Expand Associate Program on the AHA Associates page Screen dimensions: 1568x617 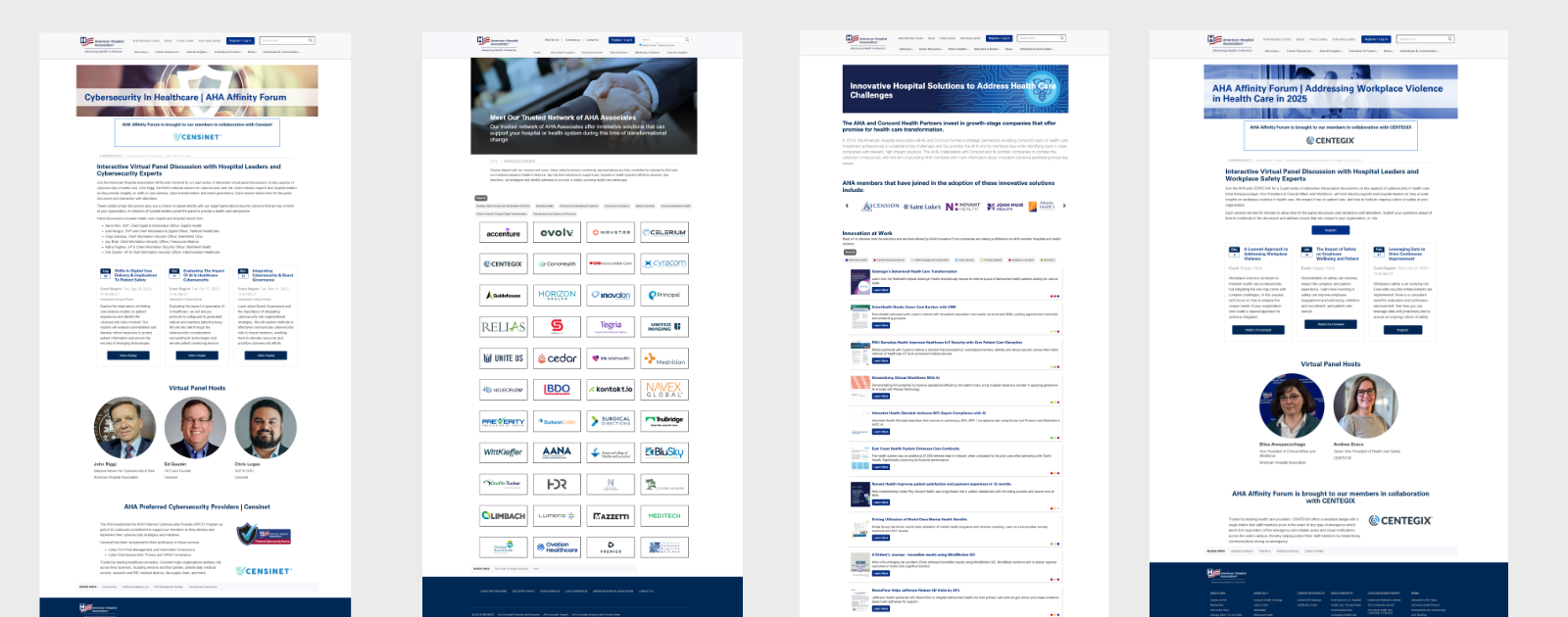[563, 52]
